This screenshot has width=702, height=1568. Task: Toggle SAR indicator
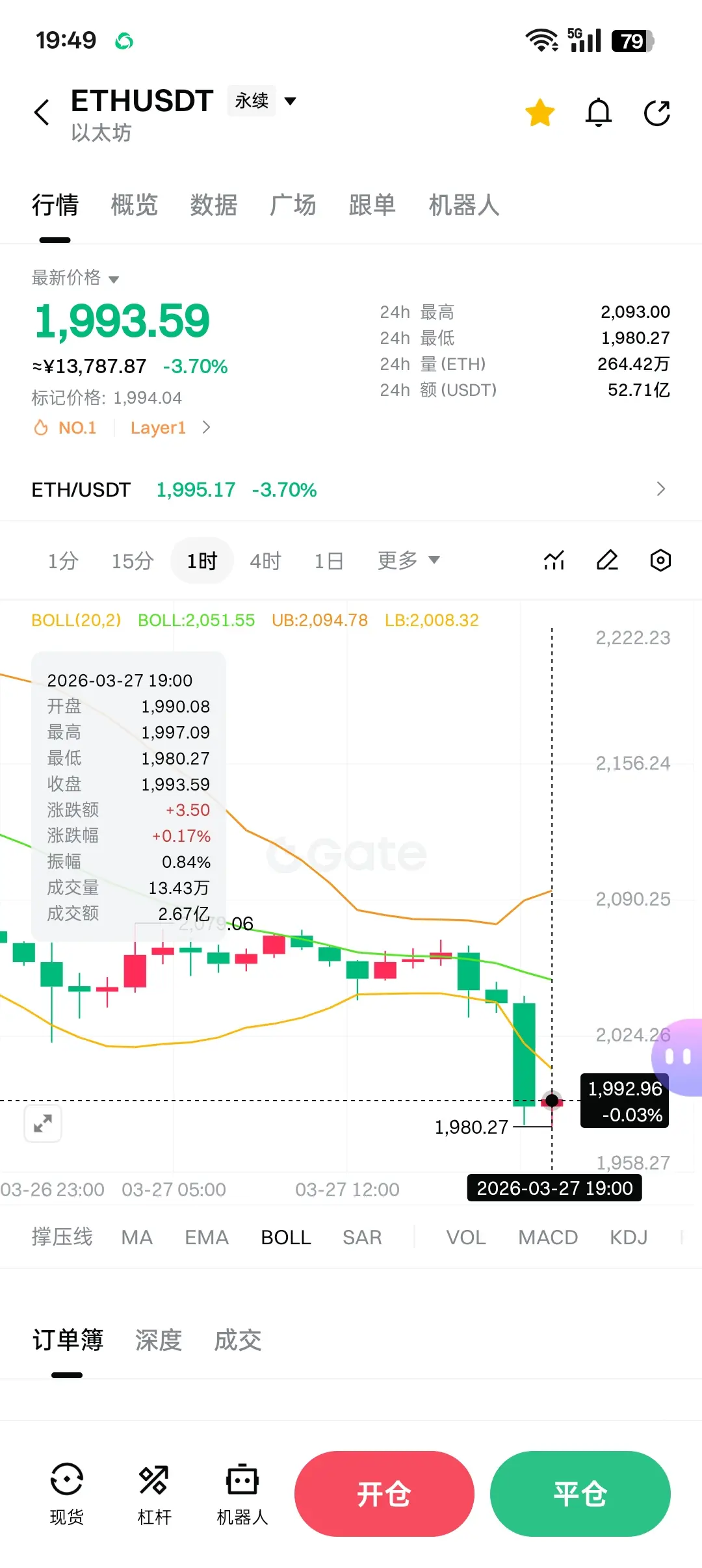coord(362,1237)
